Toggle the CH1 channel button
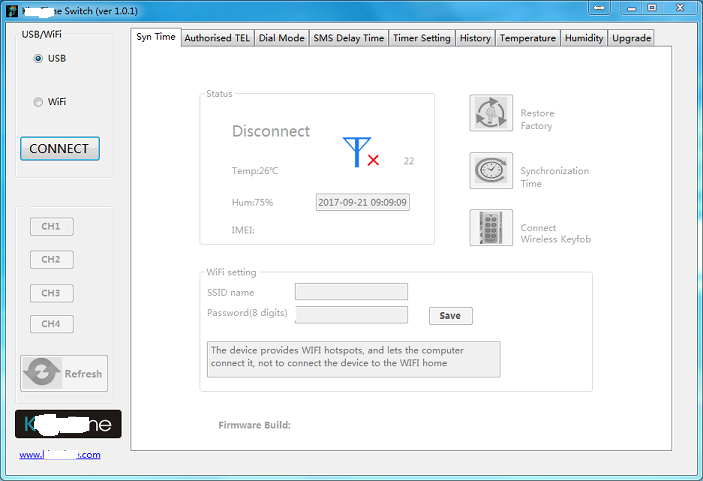 coord(51,226)
